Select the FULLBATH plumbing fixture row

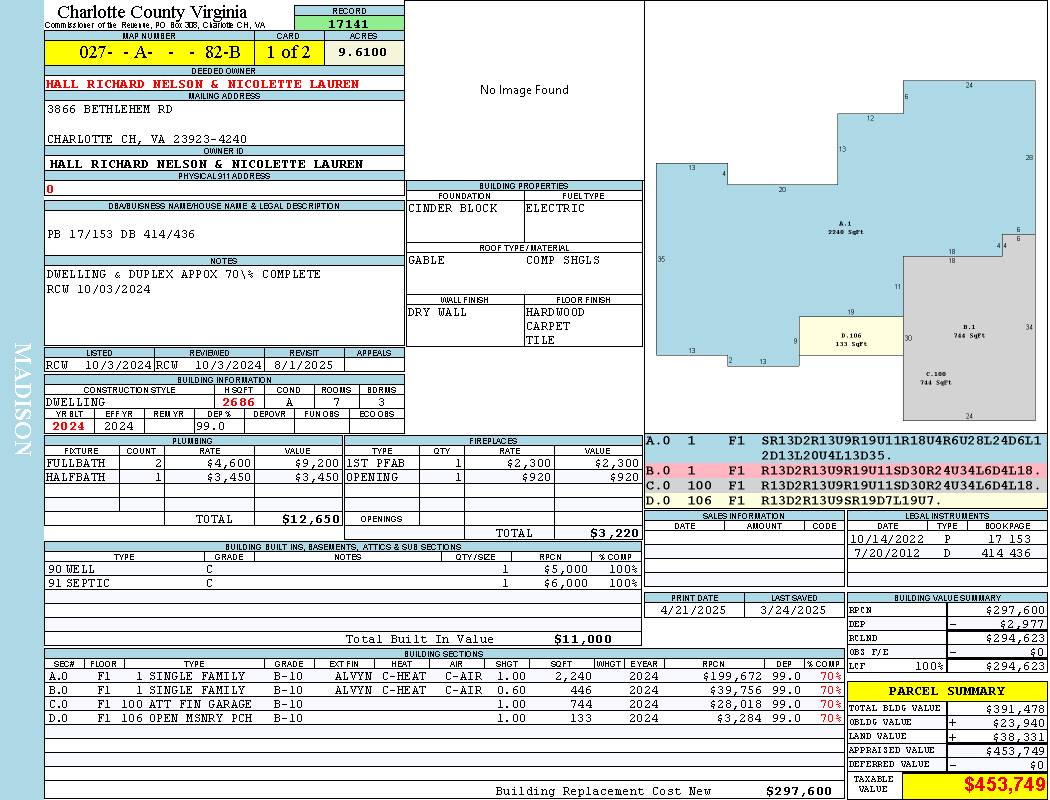[194, 463]
